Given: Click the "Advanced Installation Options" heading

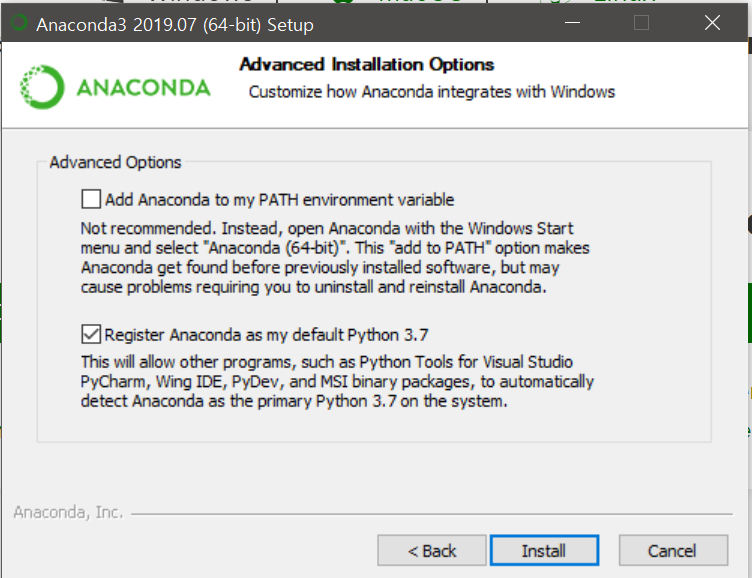Looking at the screenshot, I should (367, 65).
